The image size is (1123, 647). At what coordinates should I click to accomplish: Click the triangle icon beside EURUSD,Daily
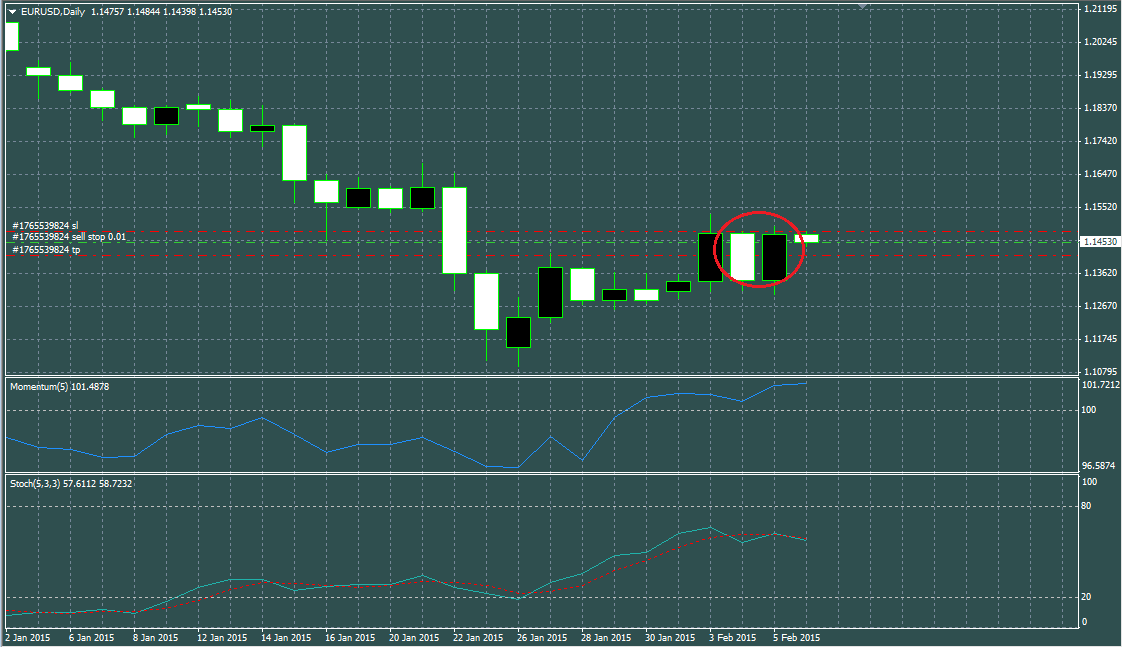12,11
